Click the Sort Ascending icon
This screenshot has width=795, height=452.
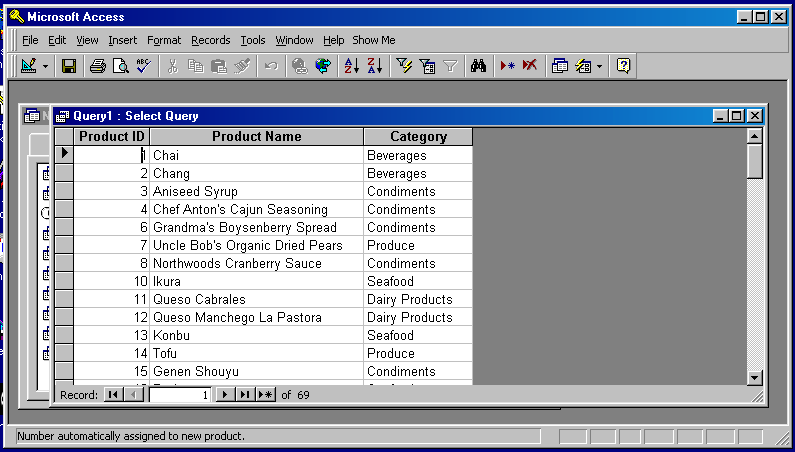351,66
